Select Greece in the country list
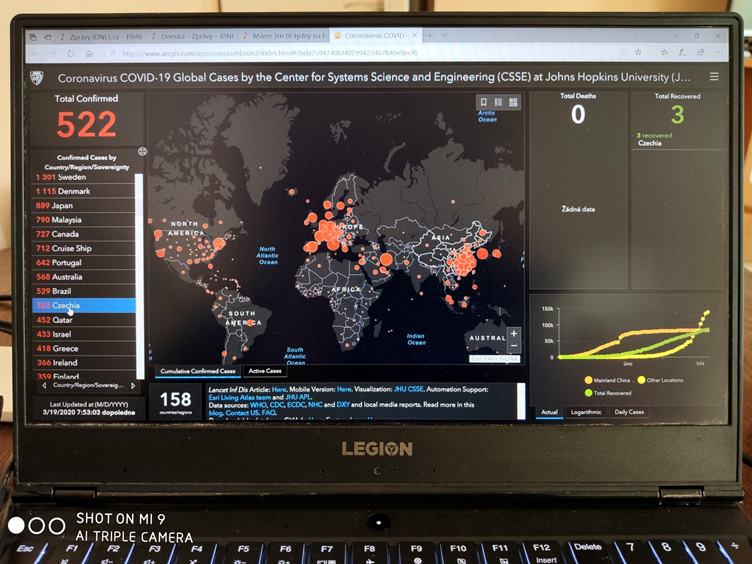 click(x=84, y=349)
